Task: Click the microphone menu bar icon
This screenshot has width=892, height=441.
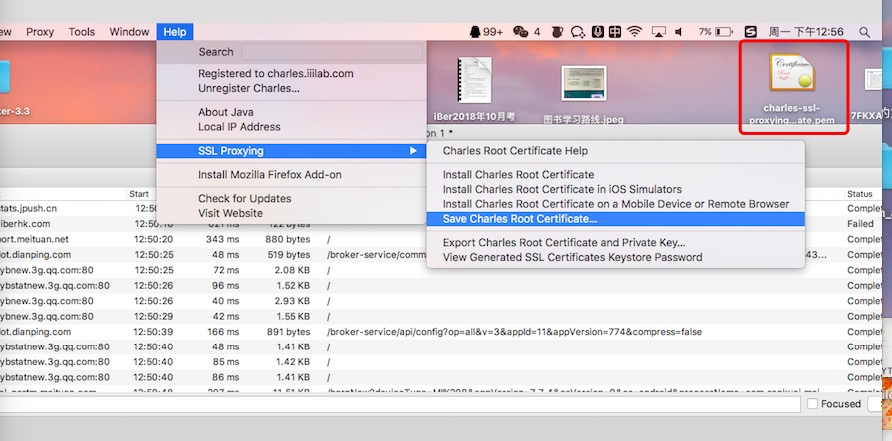Action: [597, 32]
